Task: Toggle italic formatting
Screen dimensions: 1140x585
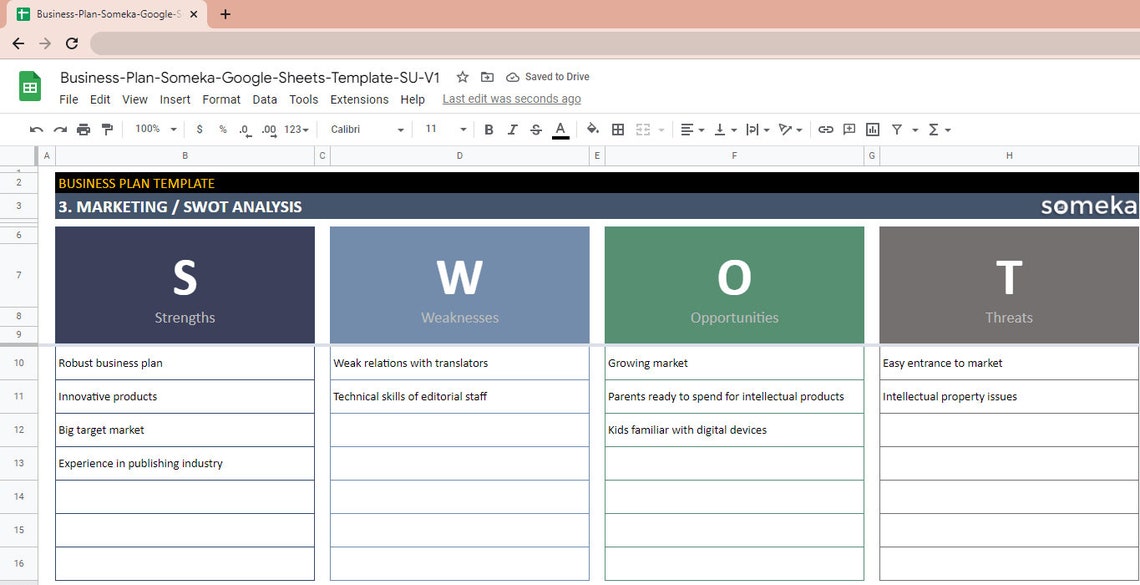Action: 512,129
